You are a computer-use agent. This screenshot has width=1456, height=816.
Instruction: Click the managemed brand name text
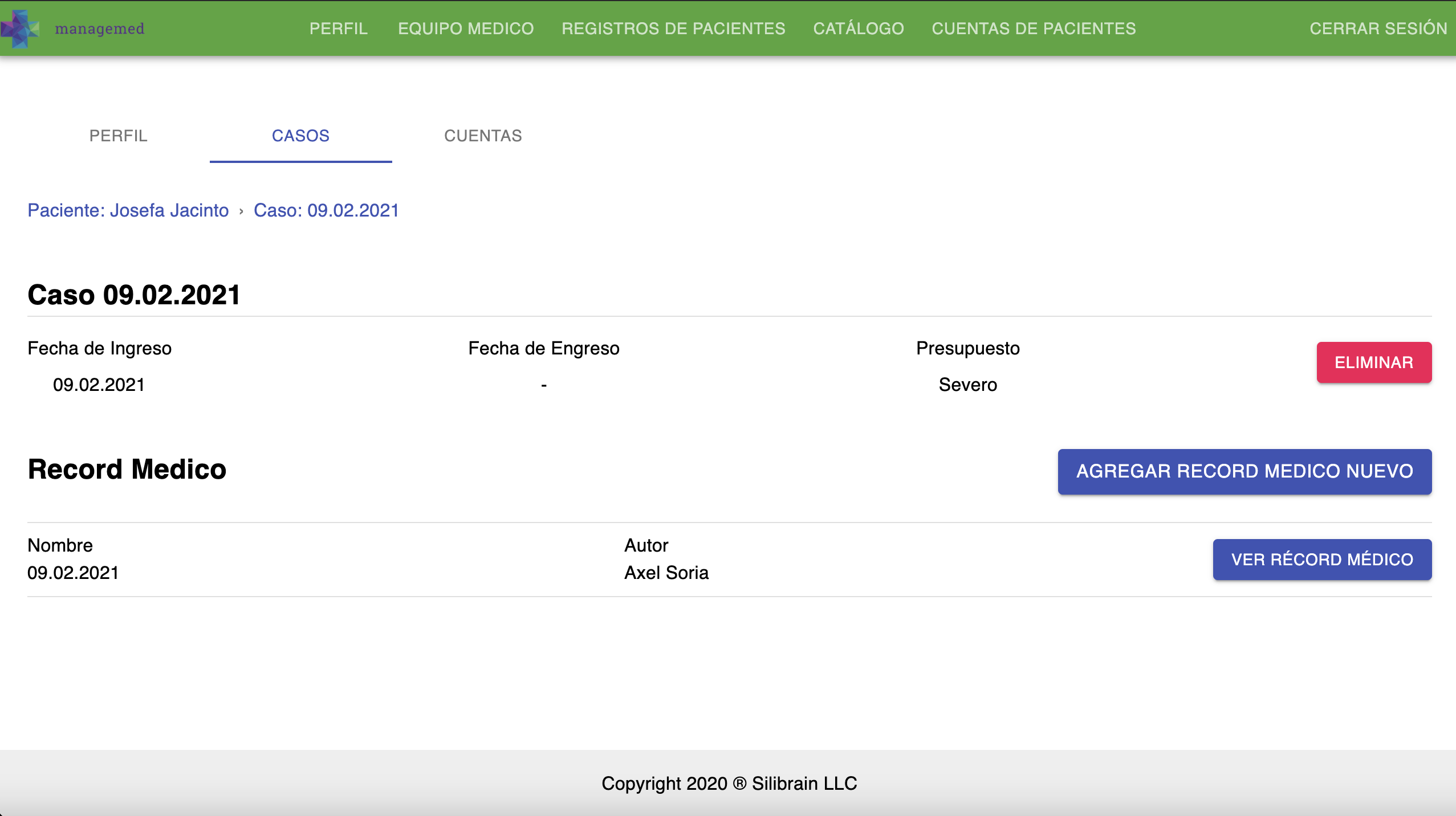point(99,28)
